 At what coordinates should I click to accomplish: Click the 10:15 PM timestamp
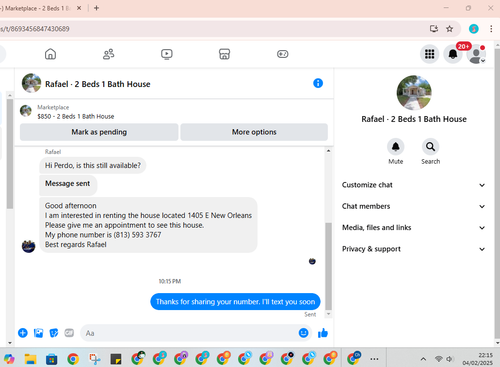(x=170, y=281)
